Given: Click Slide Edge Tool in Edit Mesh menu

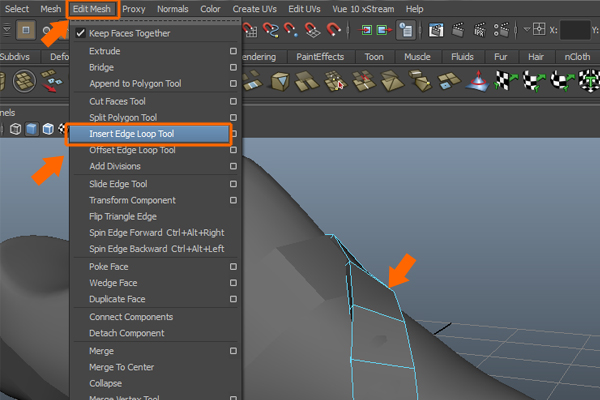Looking at the screenshot, I should 118,184.
